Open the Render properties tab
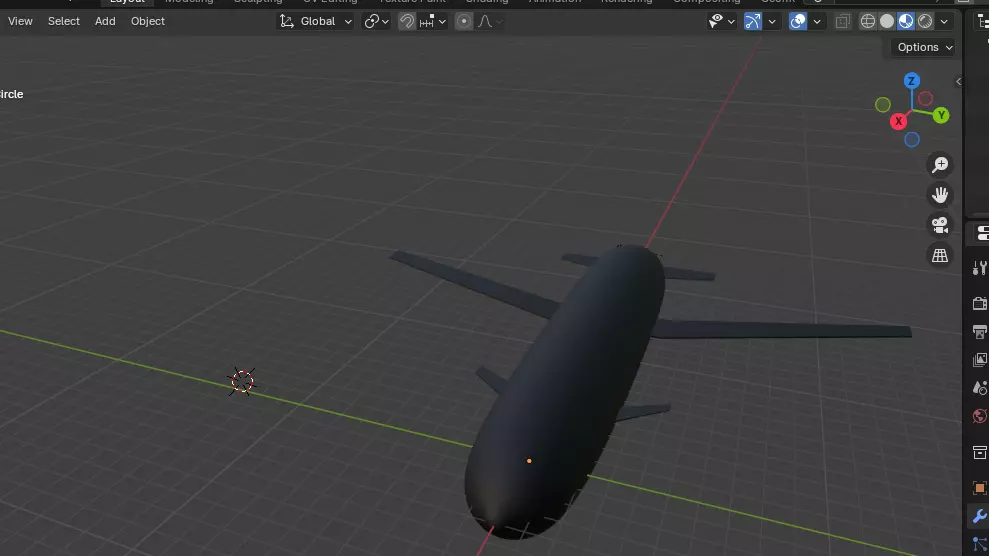Image resolution: width=989 pixels, height=556 pixels. click(980, 303)
